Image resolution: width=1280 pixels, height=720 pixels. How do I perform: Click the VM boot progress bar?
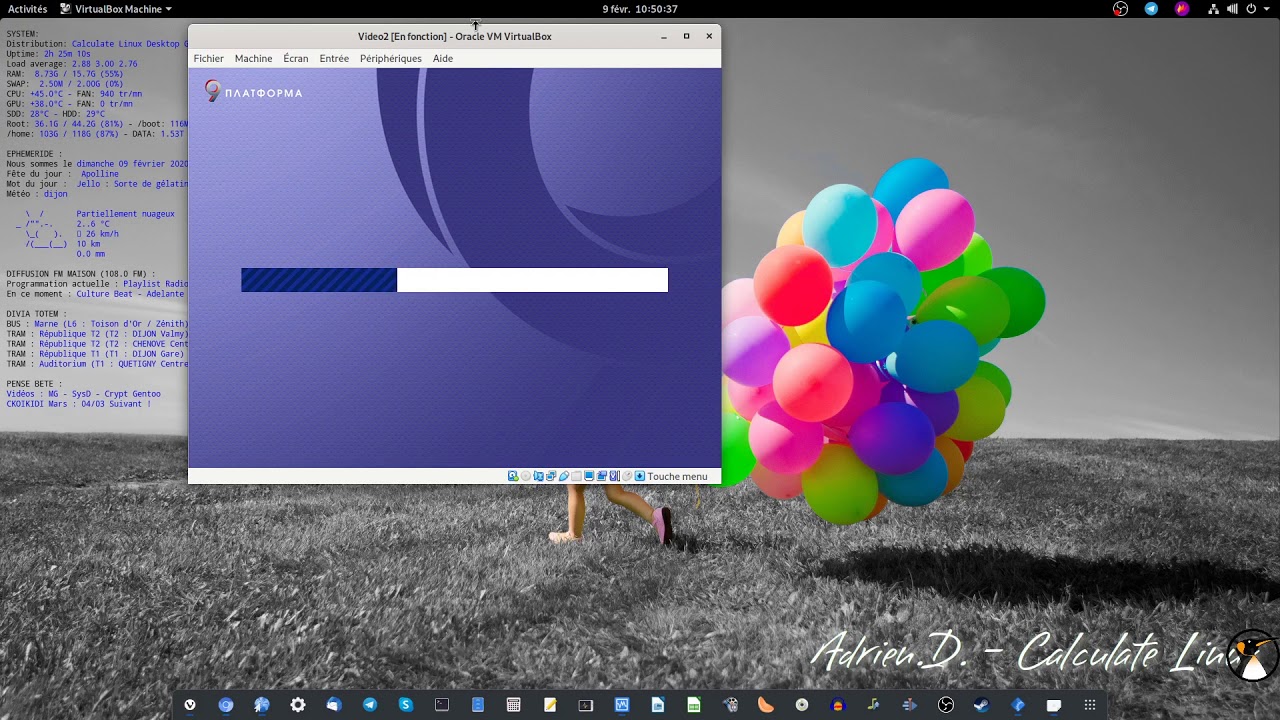(x=454, y=280)
